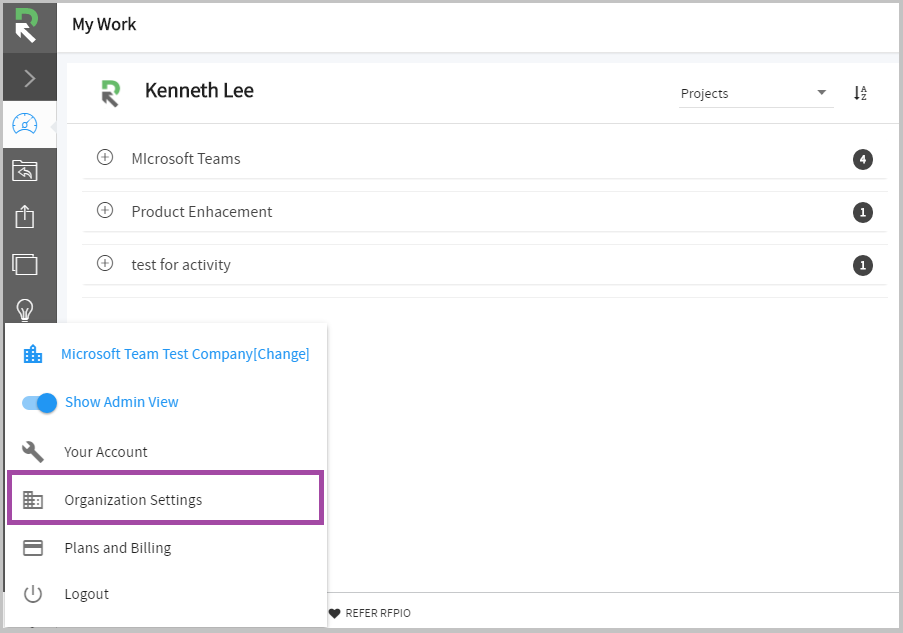Click the RFPIO logo in sidebar top
The width and height of the screenshot is (903, 633).
click(x=26, y=25)
